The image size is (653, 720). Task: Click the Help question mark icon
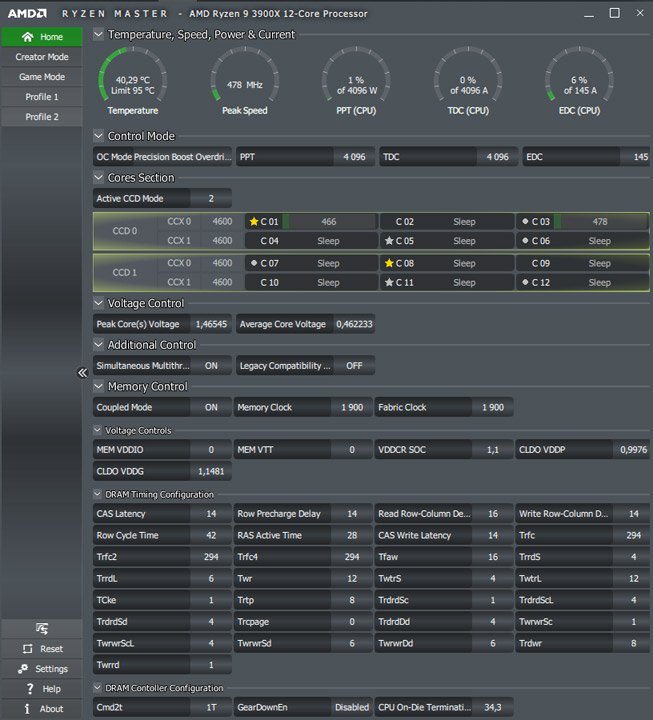coord(30,689)
